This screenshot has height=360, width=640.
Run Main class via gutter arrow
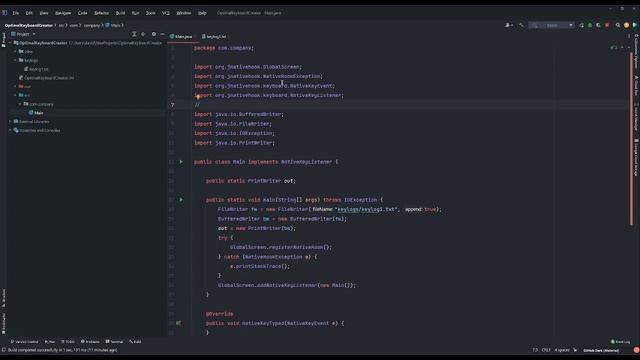click(x=181, y=162)
